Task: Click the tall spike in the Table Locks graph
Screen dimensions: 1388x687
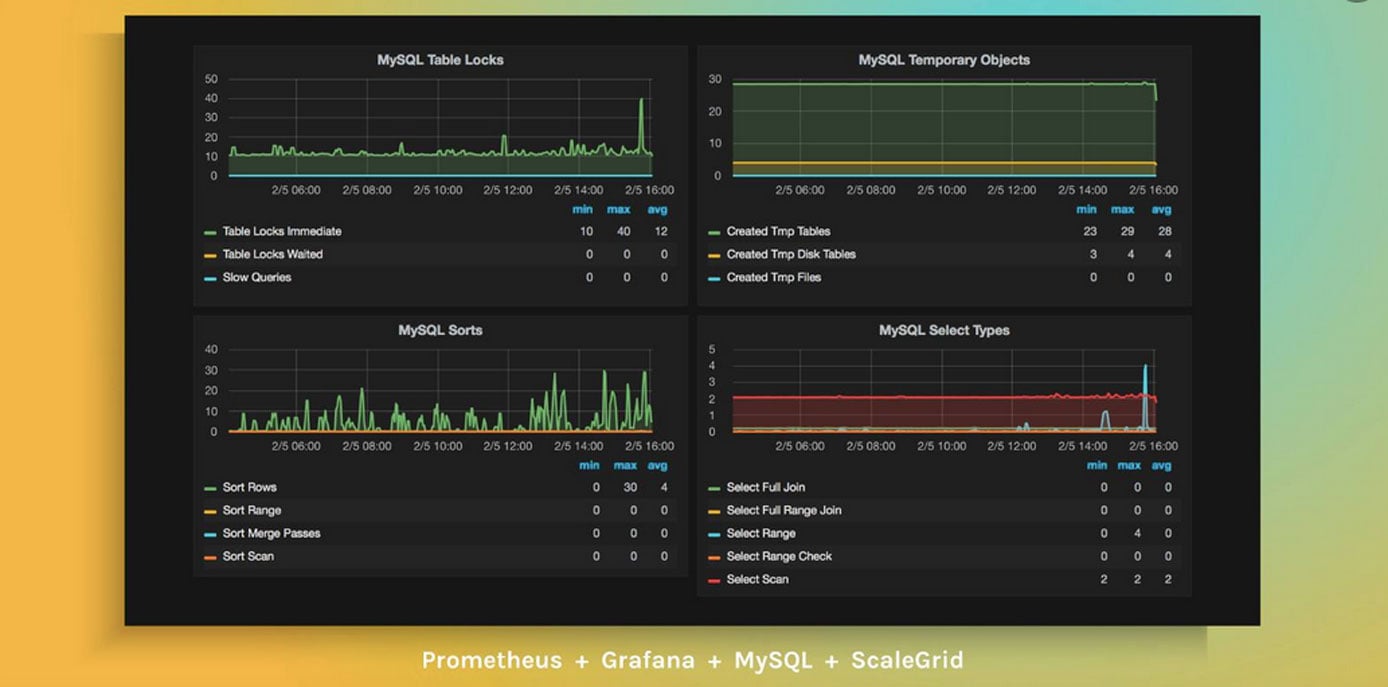Action: click(640, 98)
